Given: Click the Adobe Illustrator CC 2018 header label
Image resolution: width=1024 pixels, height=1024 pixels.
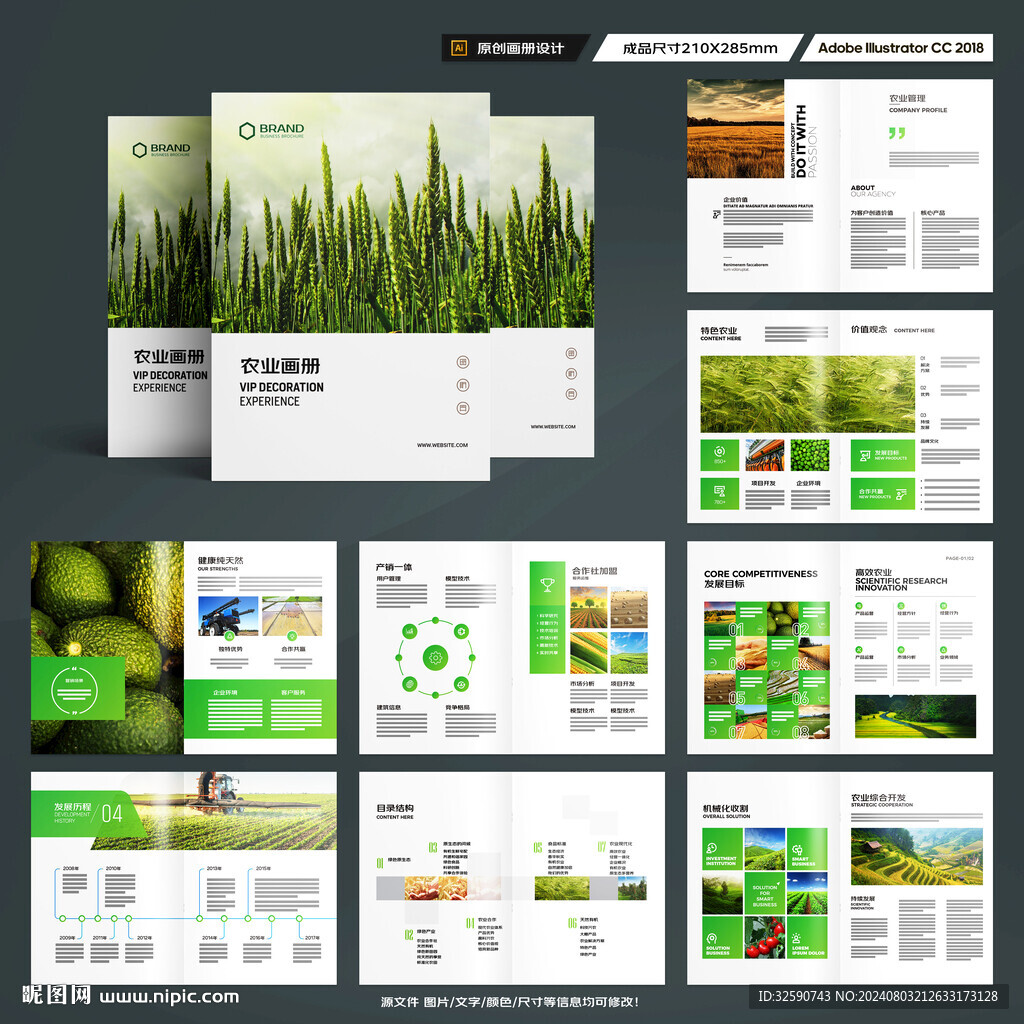Looking at the screenshot, I should pos(901,48).
